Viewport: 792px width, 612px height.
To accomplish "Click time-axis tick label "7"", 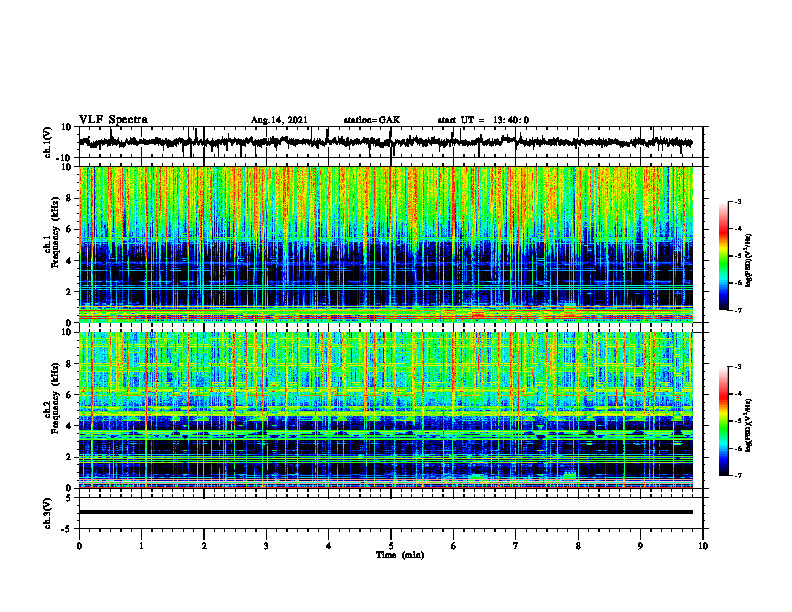I will click(516, 546).
